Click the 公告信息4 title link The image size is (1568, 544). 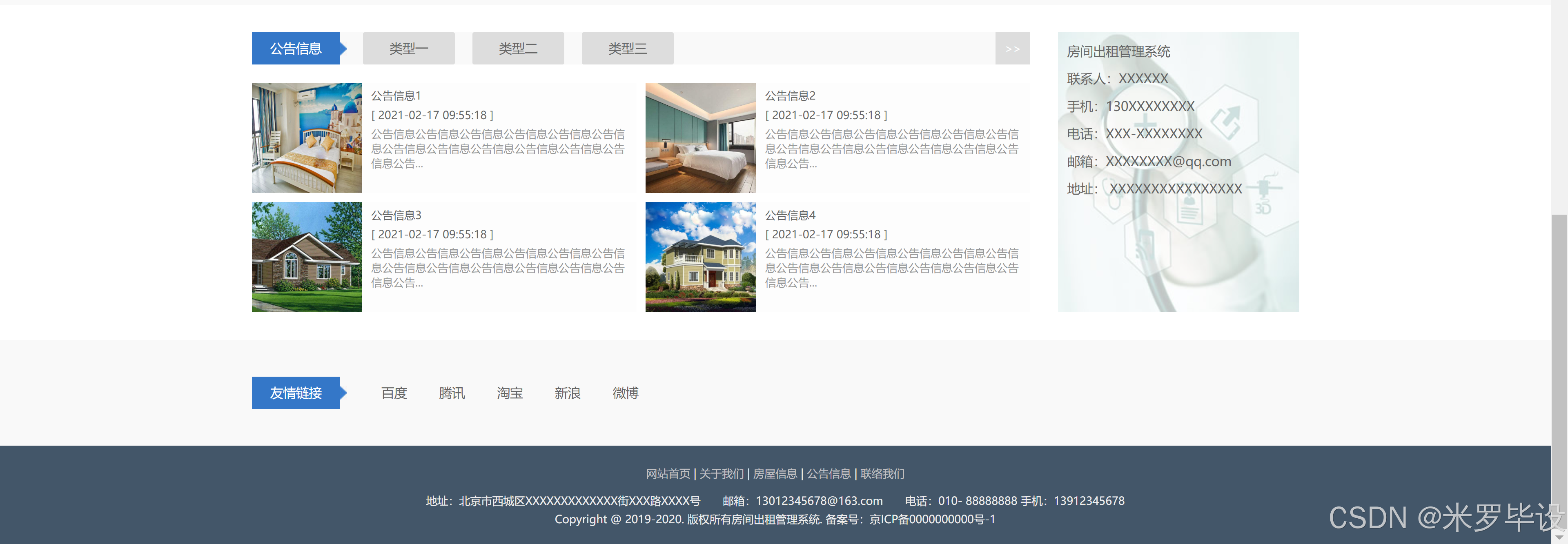[790, 215]
